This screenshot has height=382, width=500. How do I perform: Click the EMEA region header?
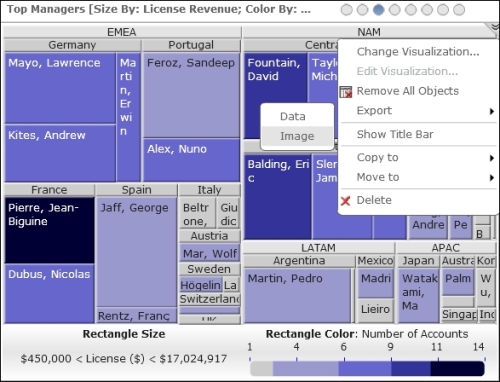(x=122, y=32)
